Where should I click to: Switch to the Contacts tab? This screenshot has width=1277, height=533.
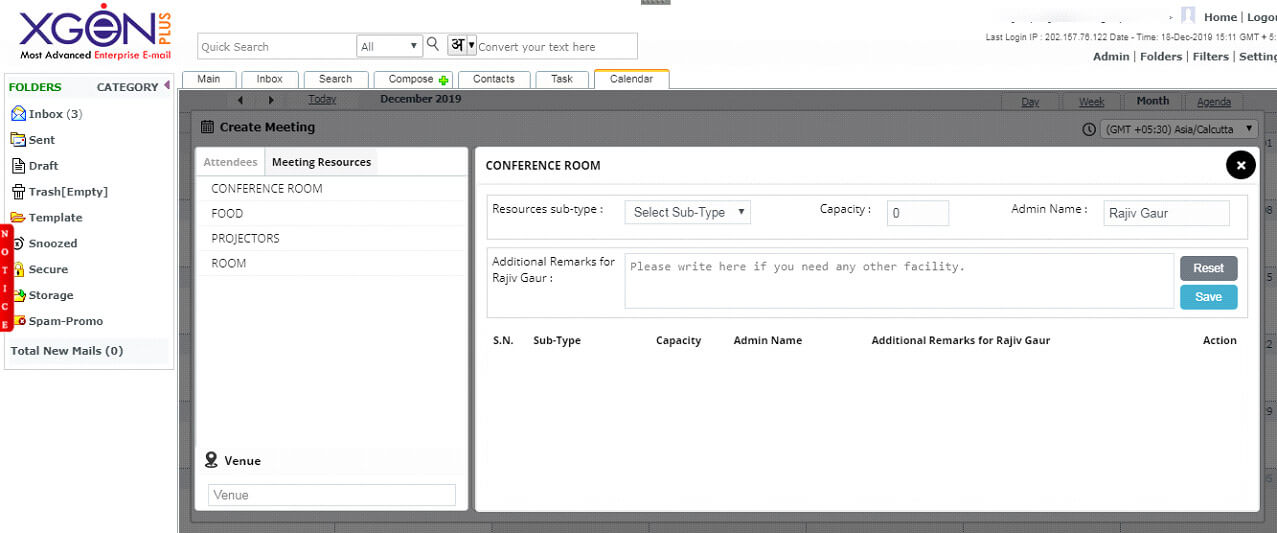pos(494,79)
